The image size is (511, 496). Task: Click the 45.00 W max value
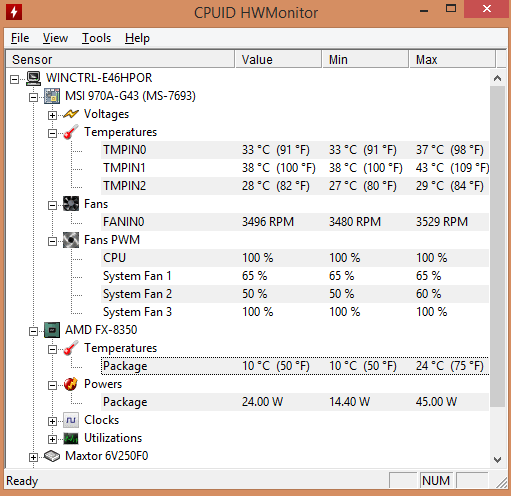coord(436,402)
